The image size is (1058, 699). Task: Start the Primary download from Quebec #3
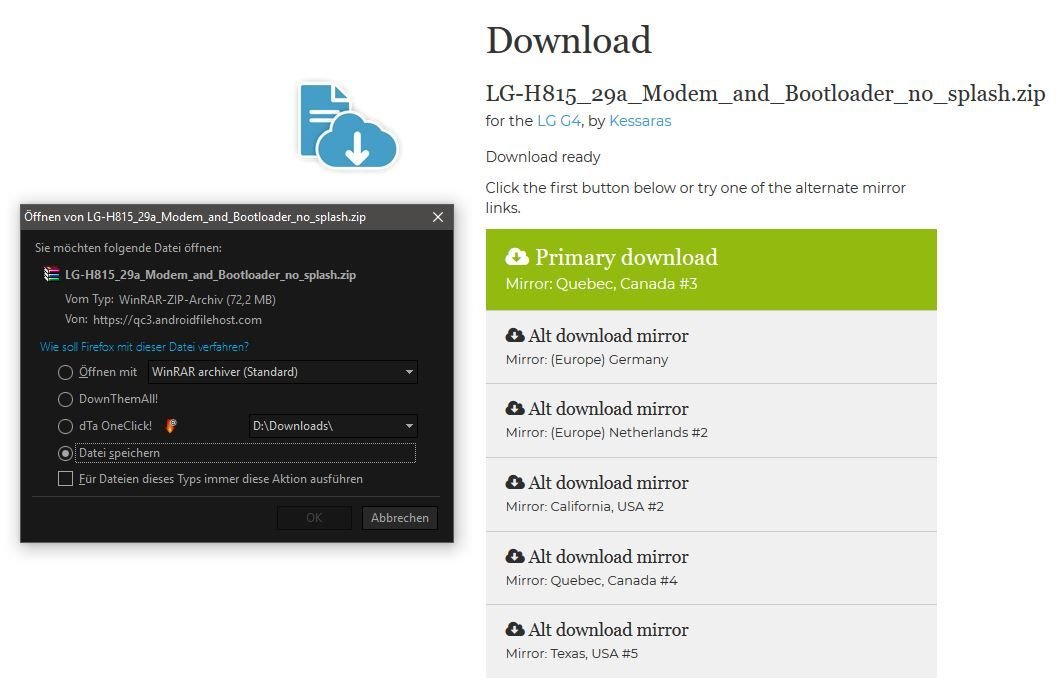[x=711, y=270]
